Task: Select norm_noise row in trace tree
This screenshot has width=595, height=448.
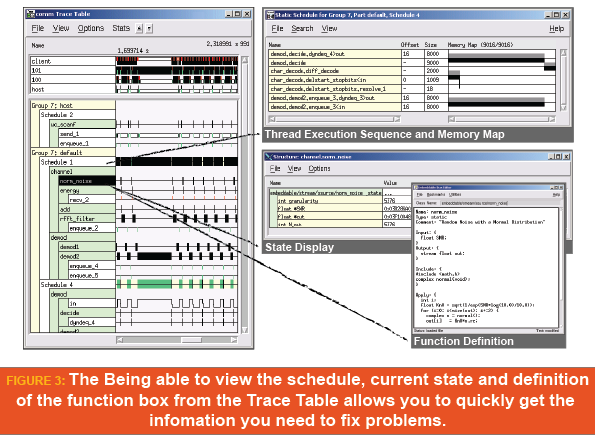Action: [x=87, y=181]
